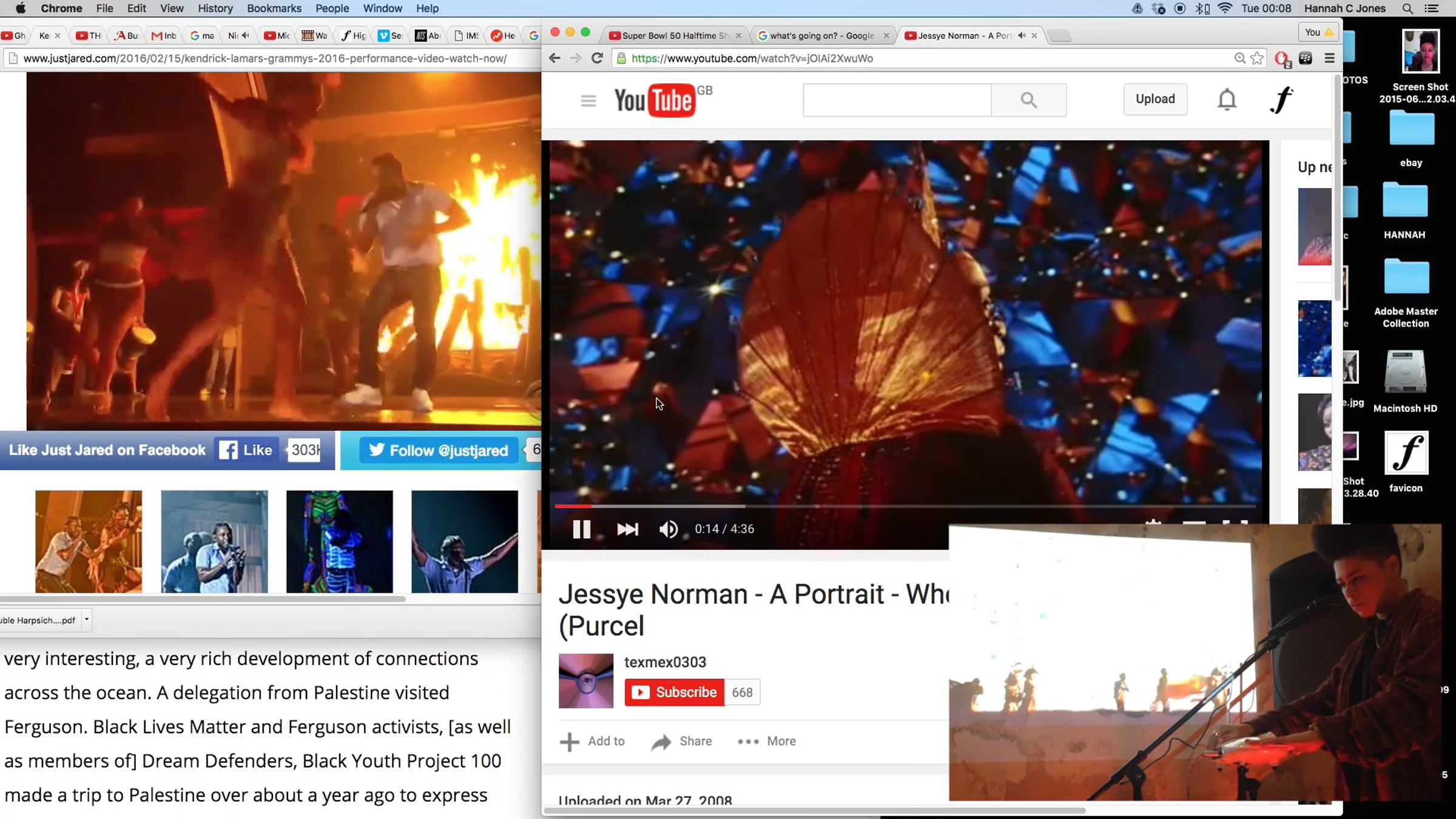Open the People menu in menu bar

332,8
